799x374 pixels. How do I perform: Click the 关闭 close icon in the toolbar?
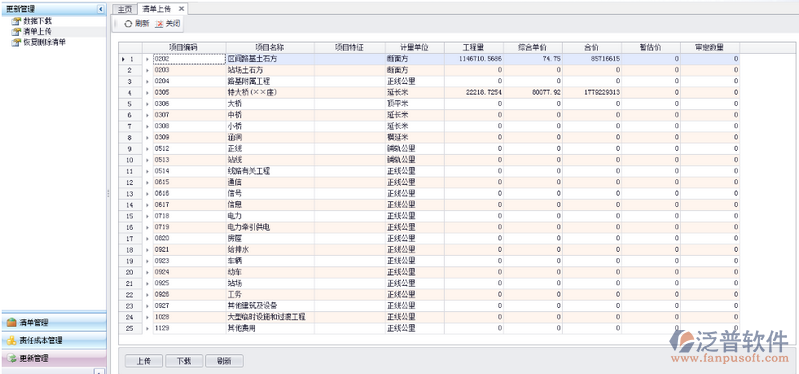[x=159, y=23]
